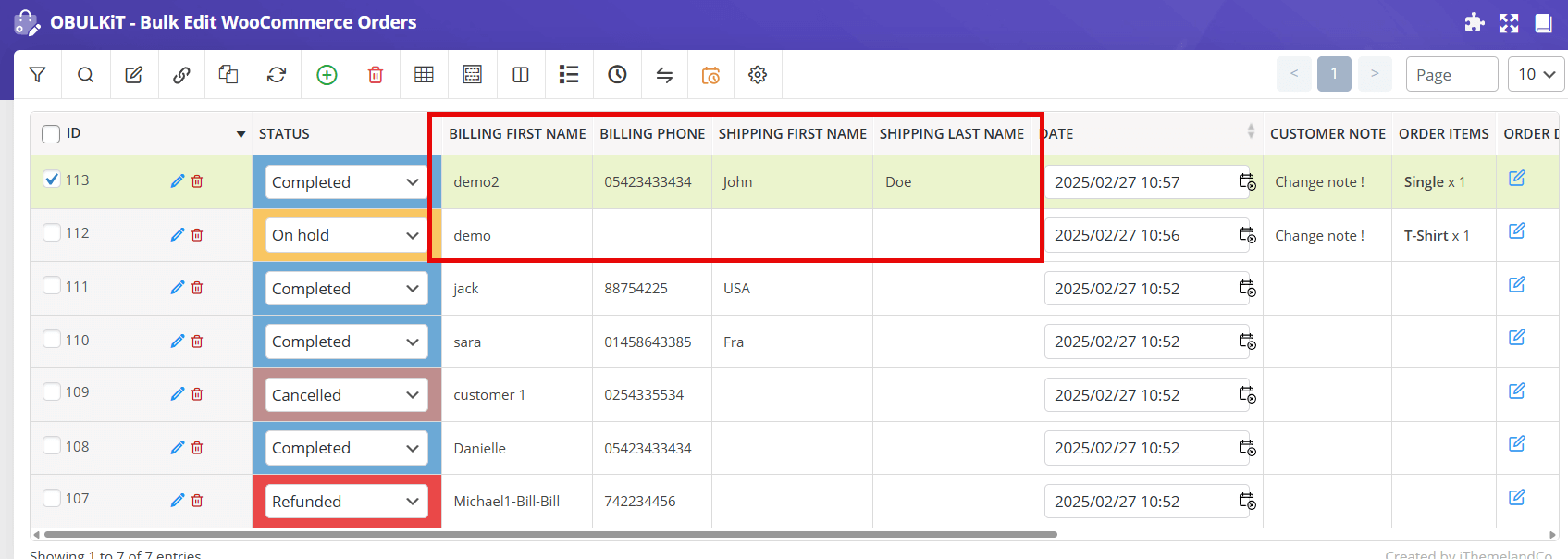The width and height of the screenshot is (1568, 559).
Task: Sort by Billing First Name column header
Action: (x=517, y=134)
